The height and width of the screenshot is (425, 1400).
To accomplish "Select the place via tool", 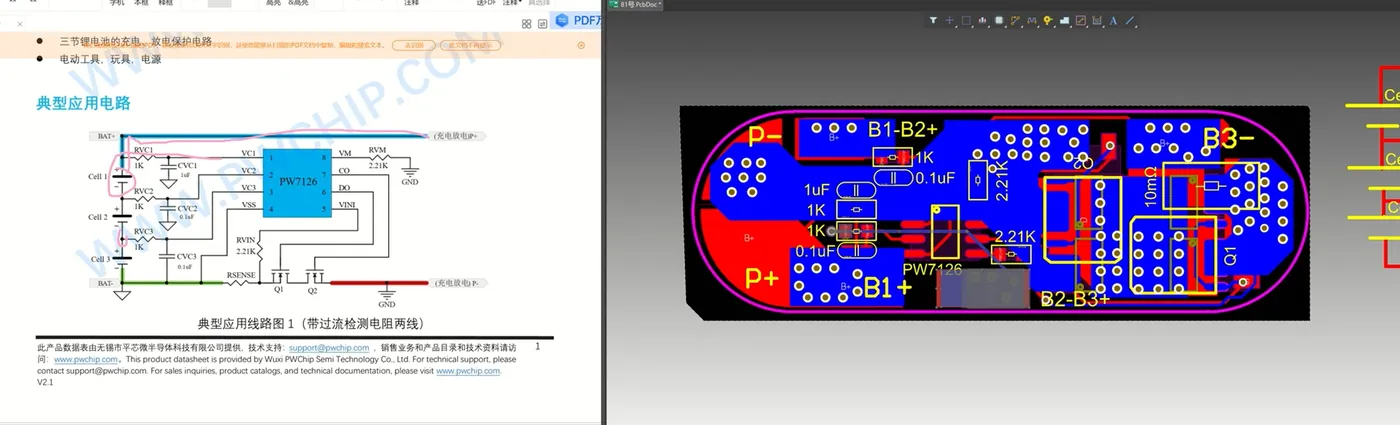I will point(1047,20).
